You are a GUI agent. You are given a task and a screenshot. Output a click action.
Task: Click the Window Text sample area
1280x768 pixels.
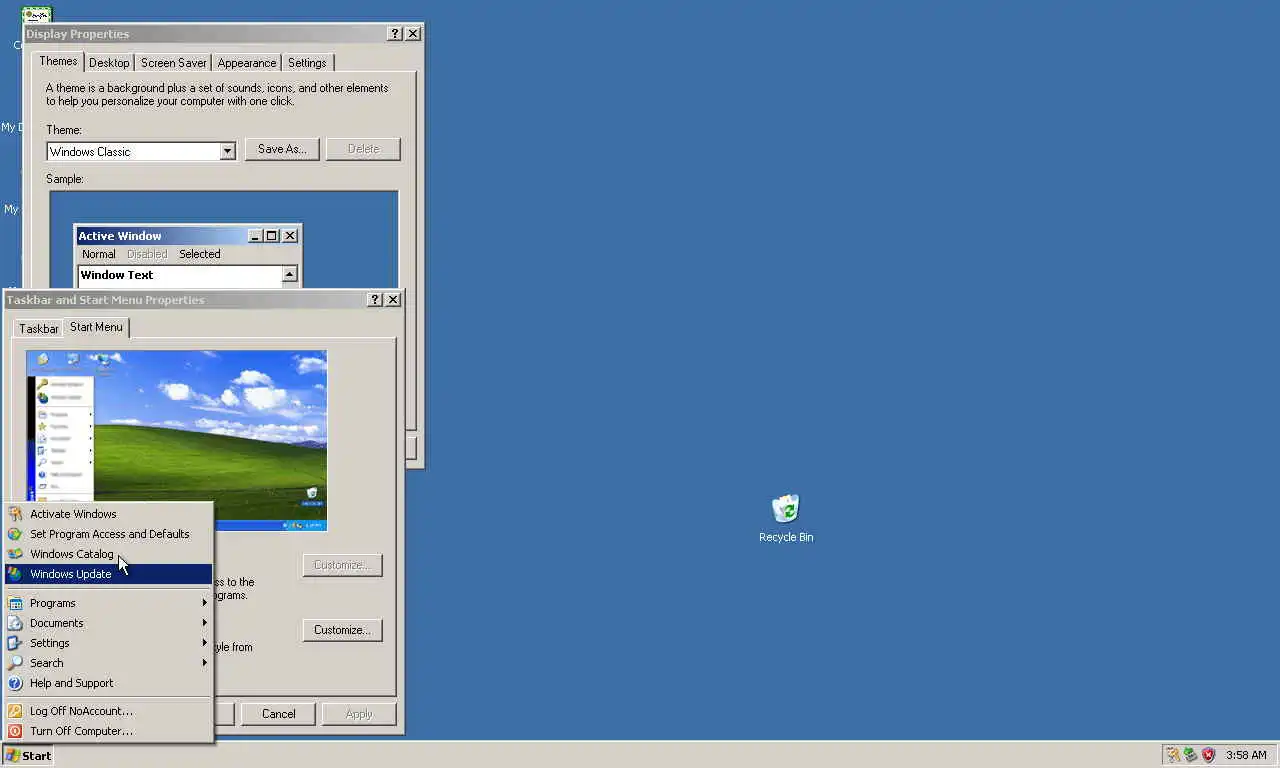point(180,275)
